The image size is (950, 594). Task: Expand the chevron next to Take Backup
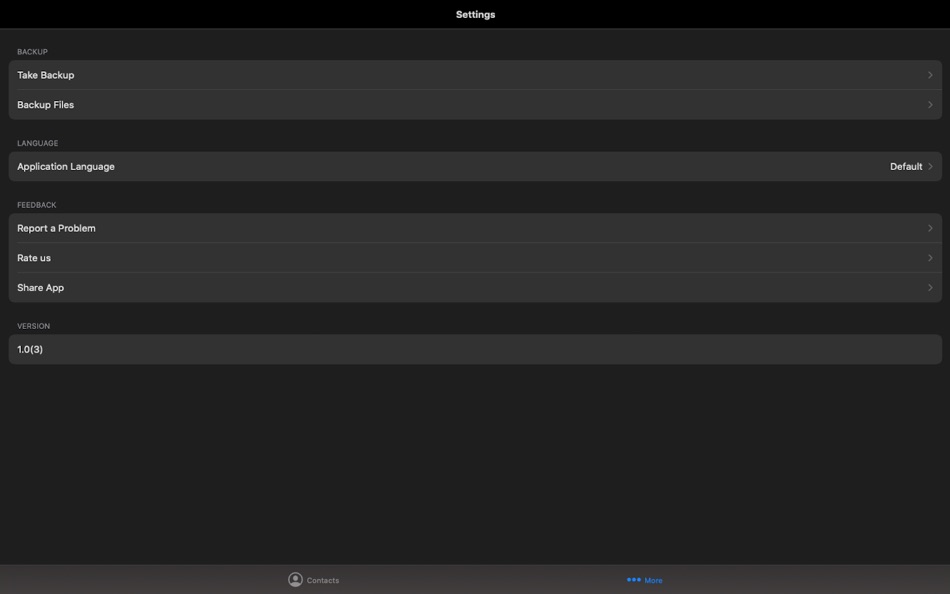point(930,75)
